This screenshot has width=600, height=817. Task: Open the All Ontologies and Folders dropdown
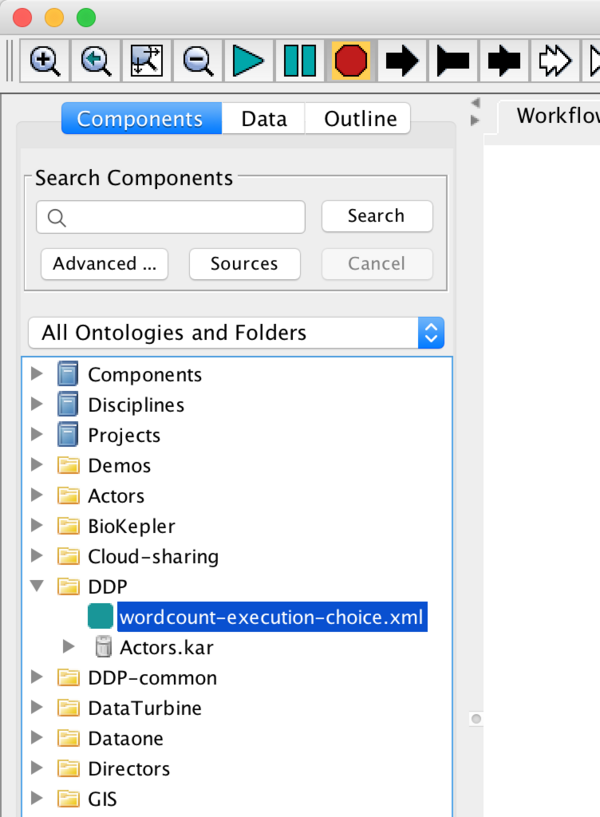(236, 333)
